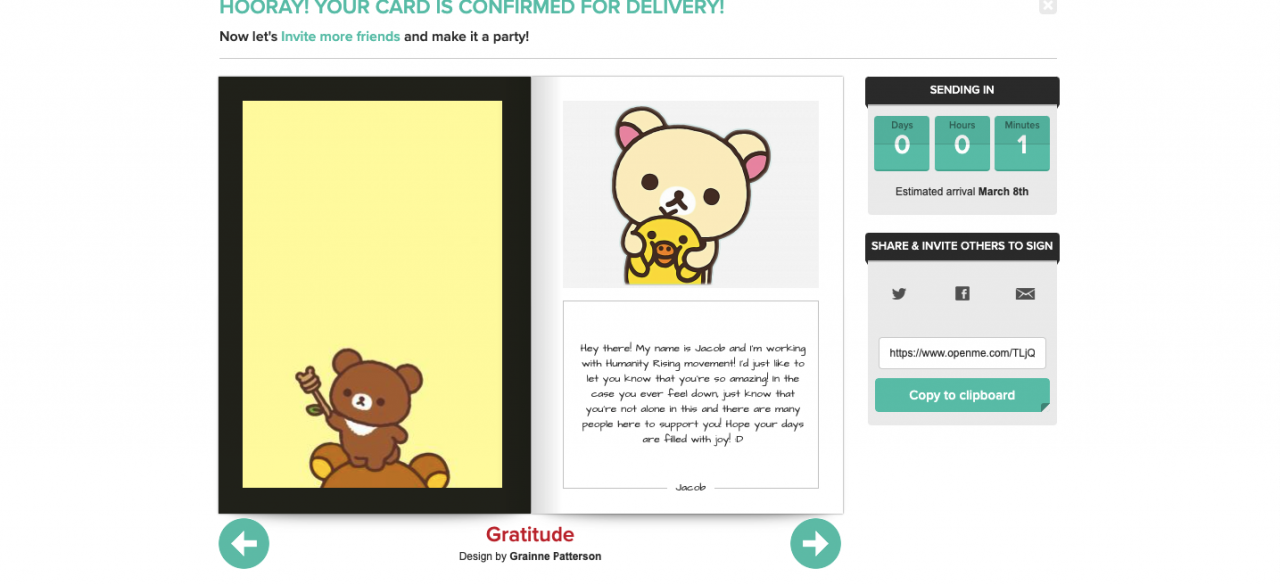1280x585 pixels.
Task: Click the Days countdown tile
Action: point(902,143)
